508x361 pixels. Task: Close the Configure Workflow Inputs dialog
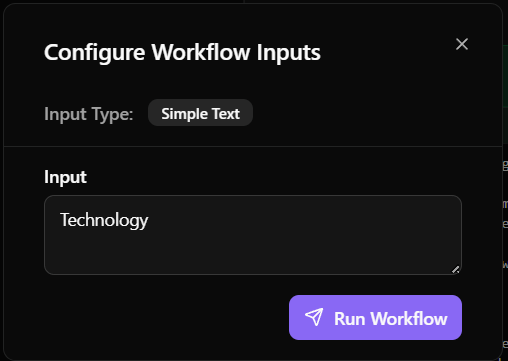(462, 44)
